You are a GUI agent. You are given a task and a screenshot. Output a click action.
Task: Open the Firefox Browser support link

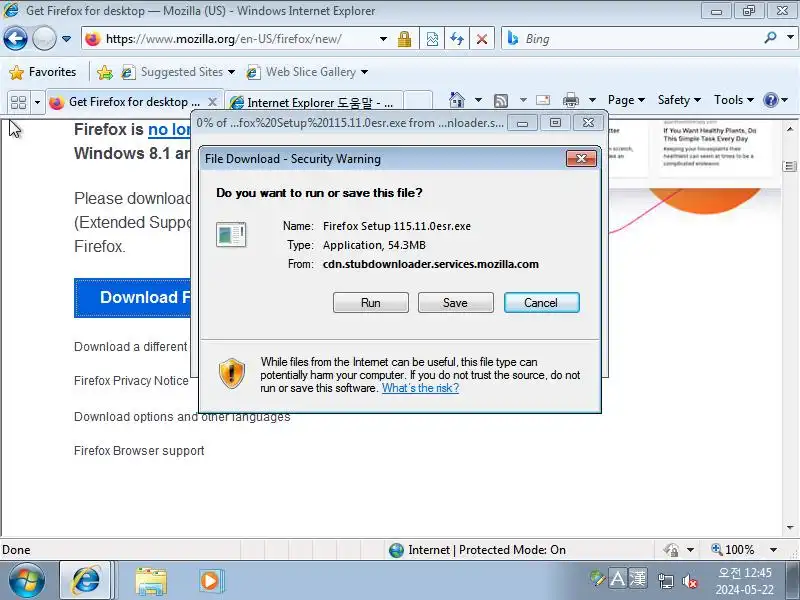139,451
